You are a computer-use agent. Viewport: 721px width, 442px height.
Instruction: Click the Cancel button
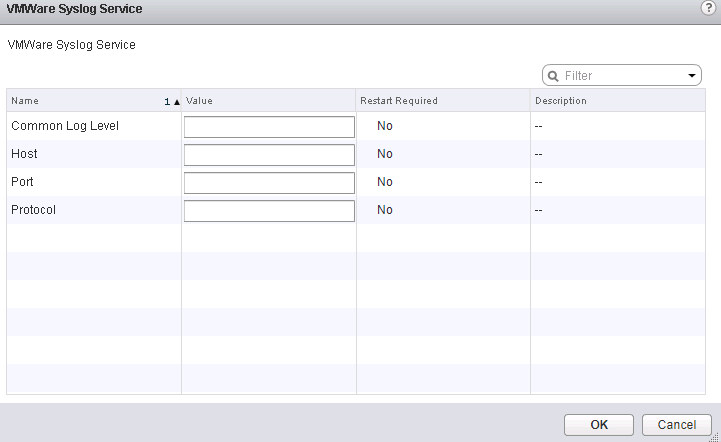click(677, 424)
